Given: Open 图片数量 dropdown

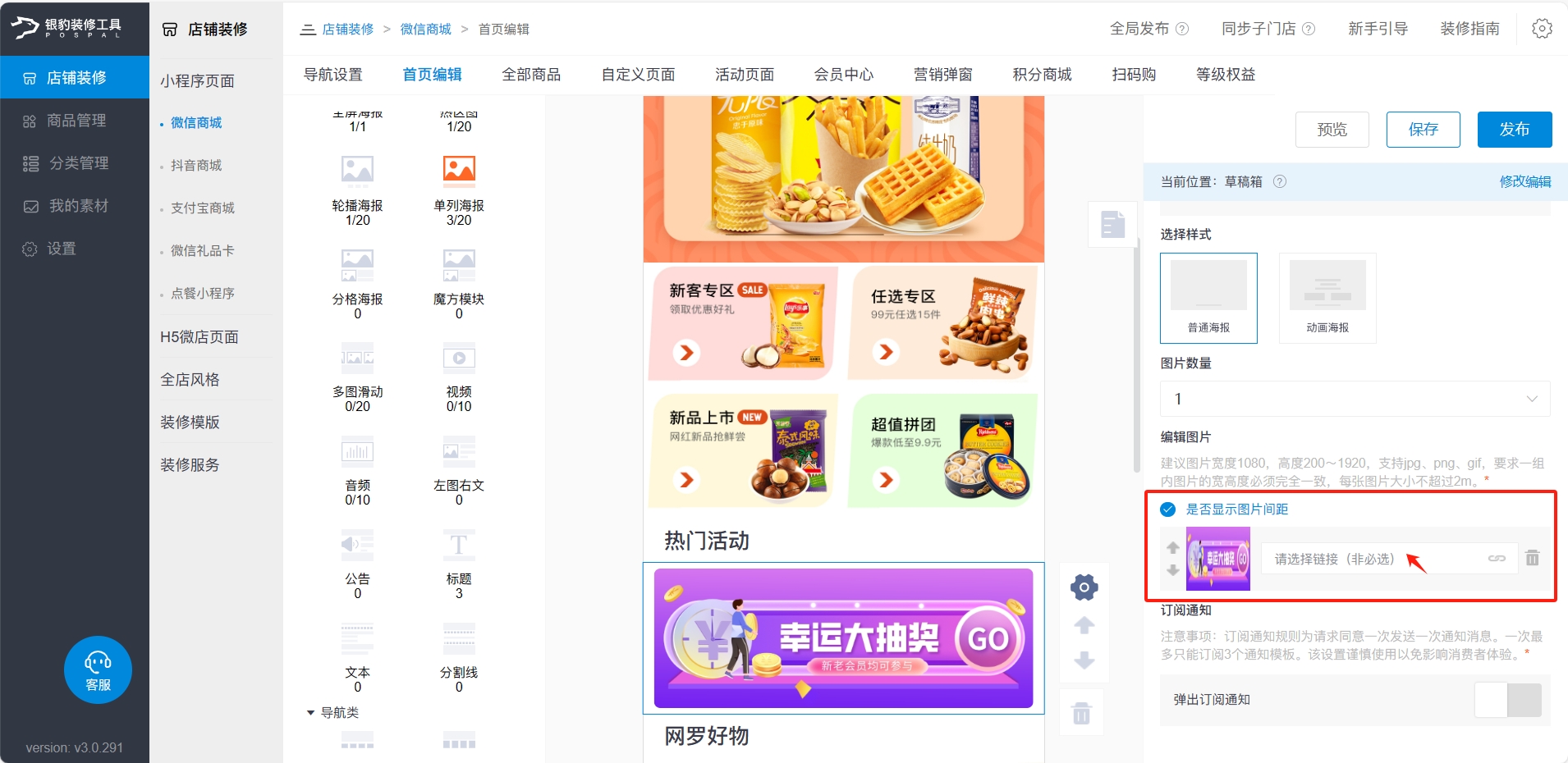Looking at the screenshot, I should [x=1355, y=399].
